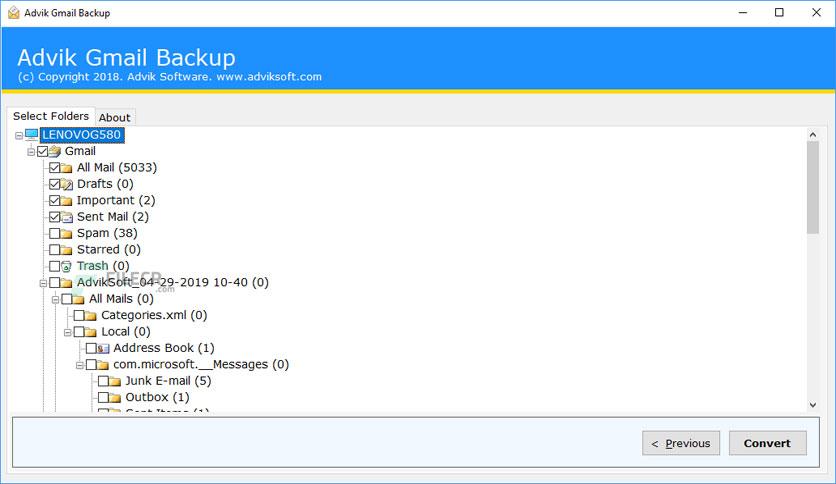The width and height of the screenshot is (836, 484).
Task: Click the Important folder icon
Action: pyautogui.click(x=67, y=201)
